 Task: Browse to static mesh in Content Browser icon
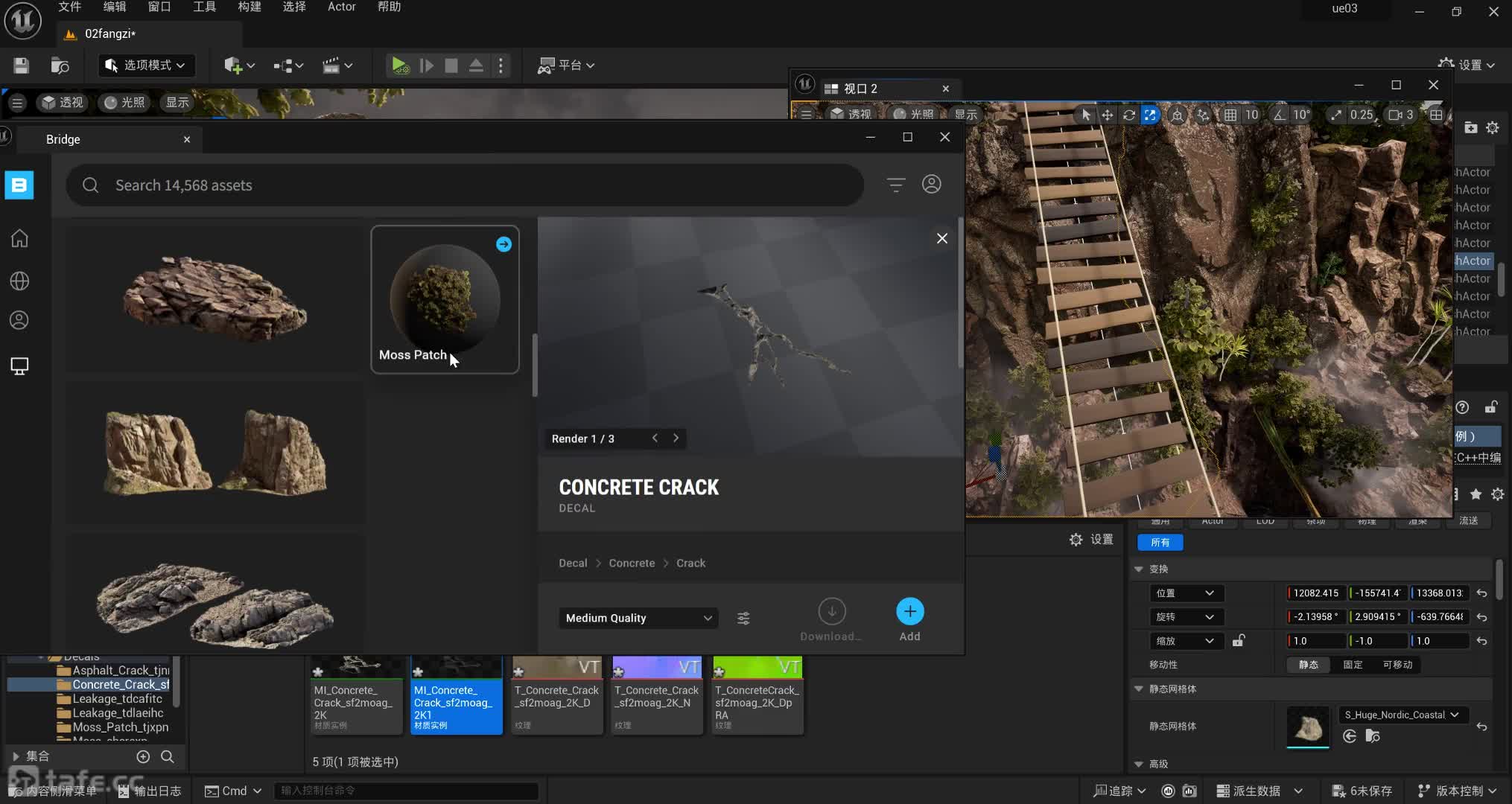(1373, 736)
